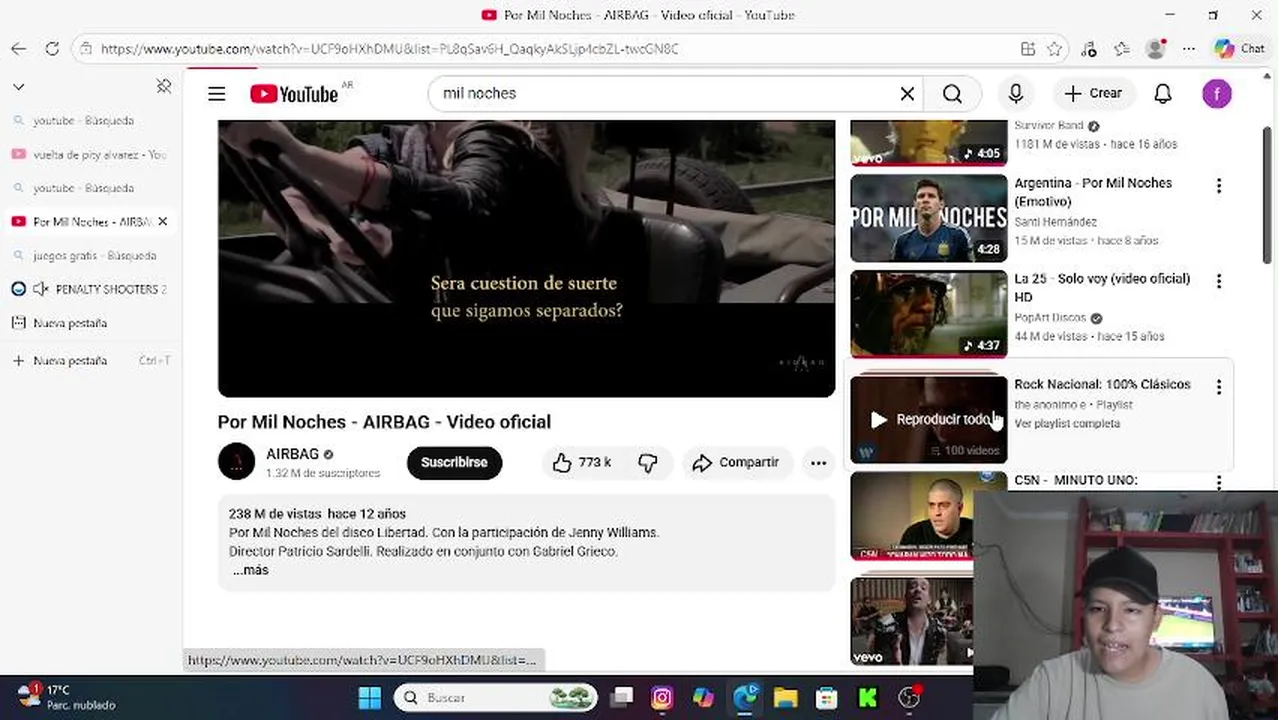
Task: Go to the YouTube home logo
Action: click(x=294, y=94)
